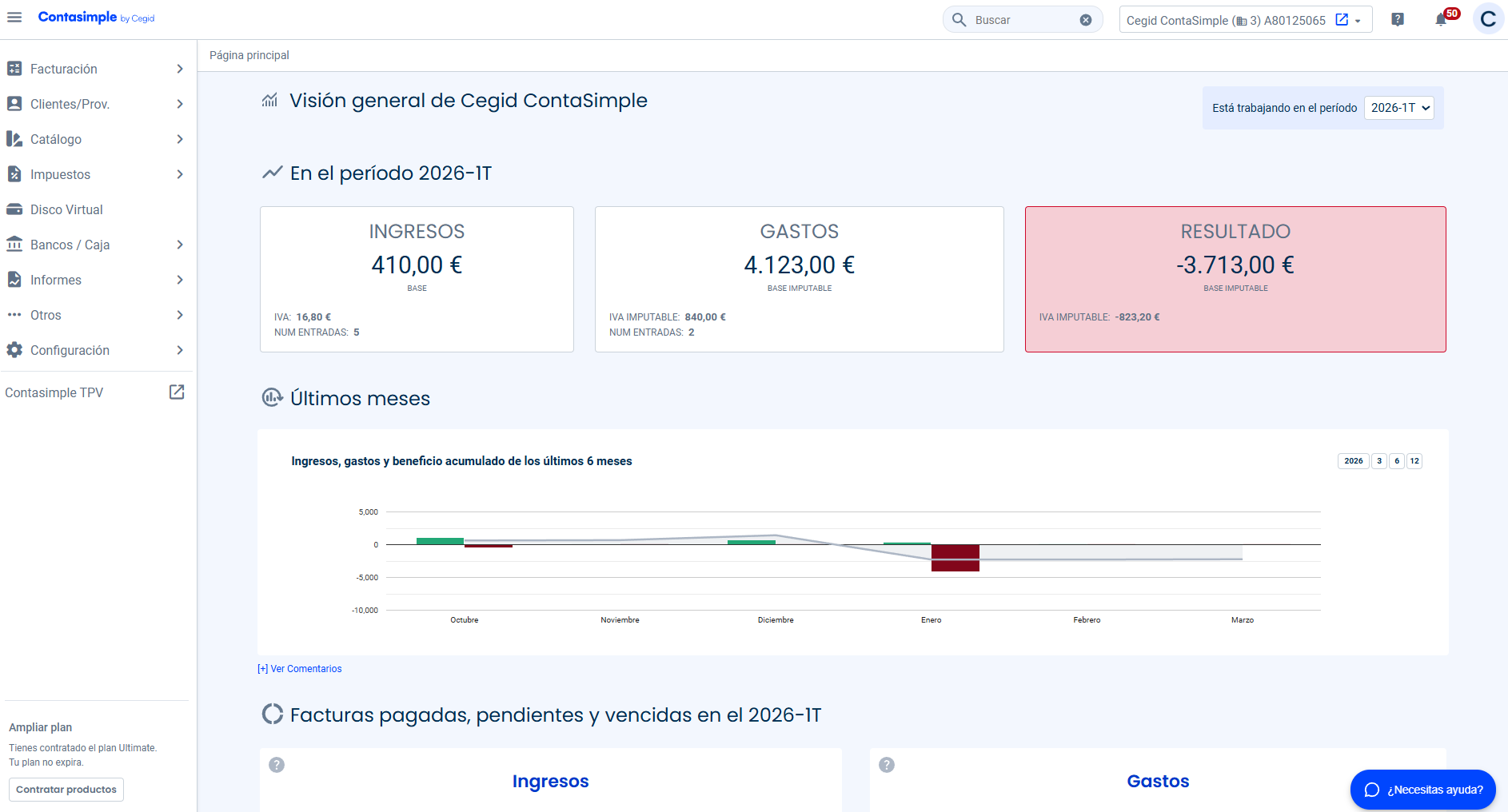This screenshot has height=812, width=1508.
Task: Click the Contasimple by Cegid logo
Action: pyautogui.click(x=96, y=18)
